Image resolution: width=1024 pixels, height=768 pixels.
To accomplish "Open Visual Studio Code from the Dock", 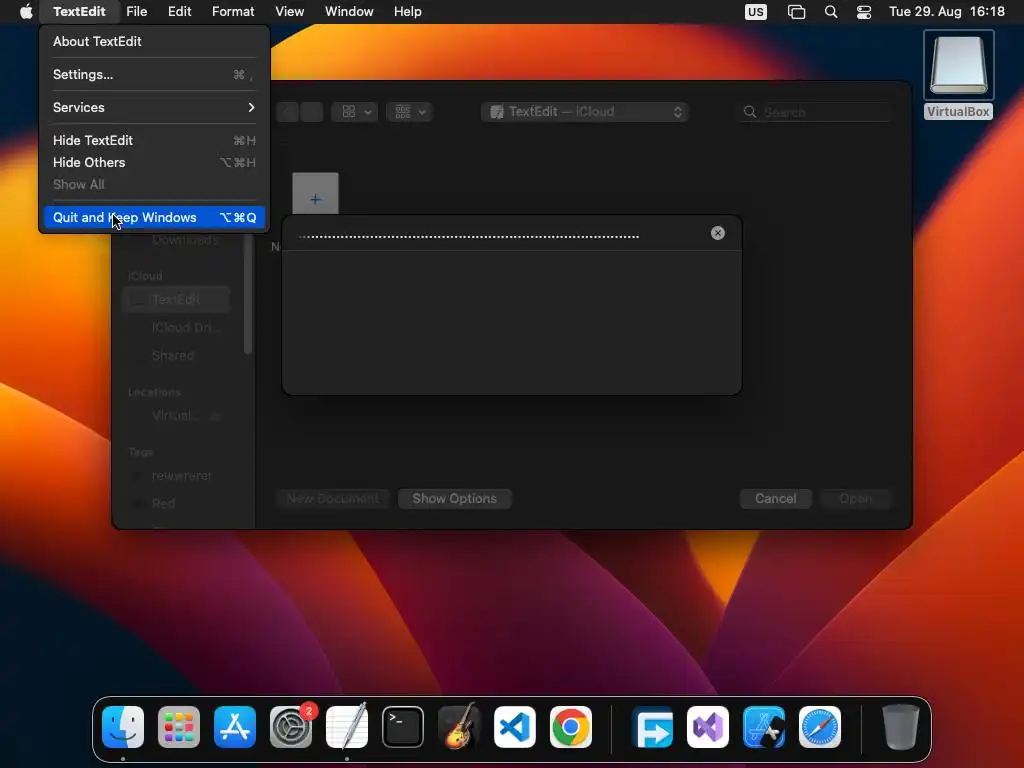I will pos(515,727).
